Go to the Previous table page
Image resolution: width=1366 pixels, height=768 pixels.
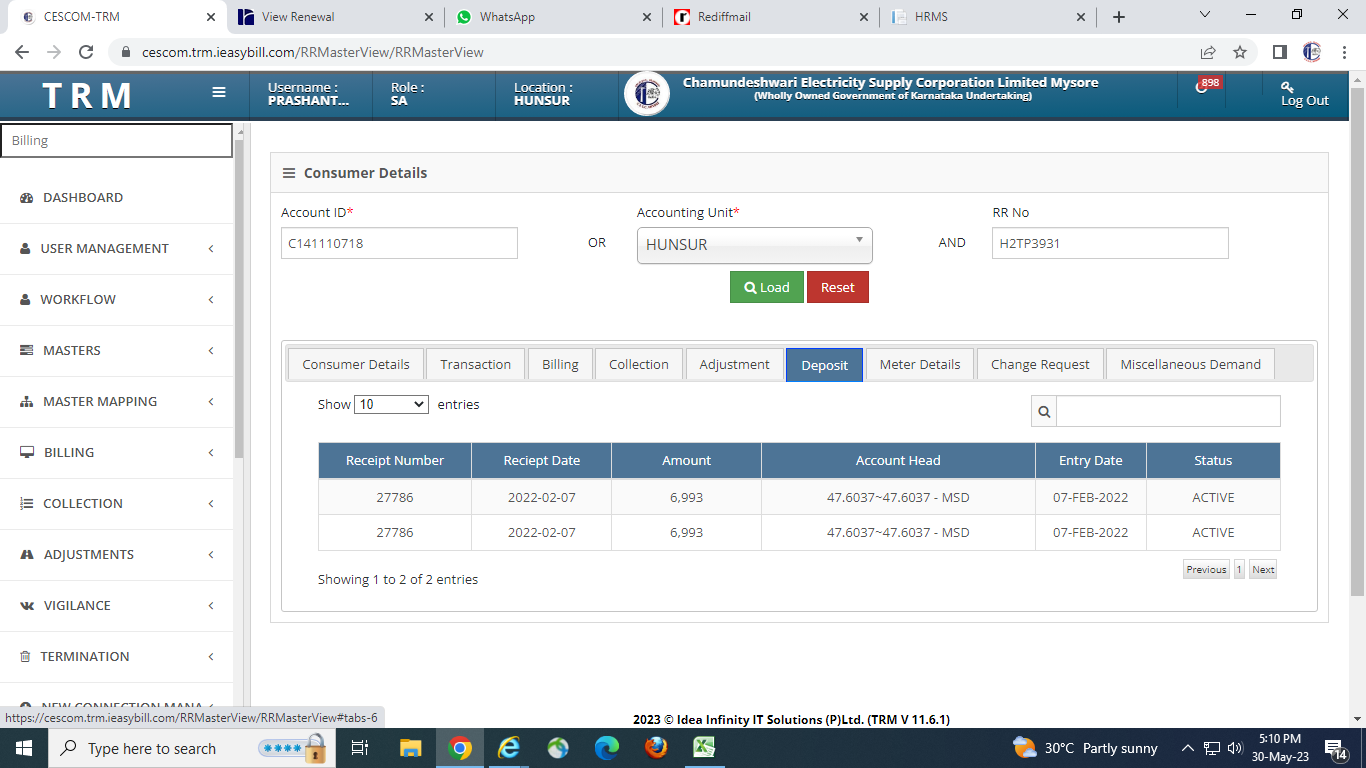[1206, 569]
